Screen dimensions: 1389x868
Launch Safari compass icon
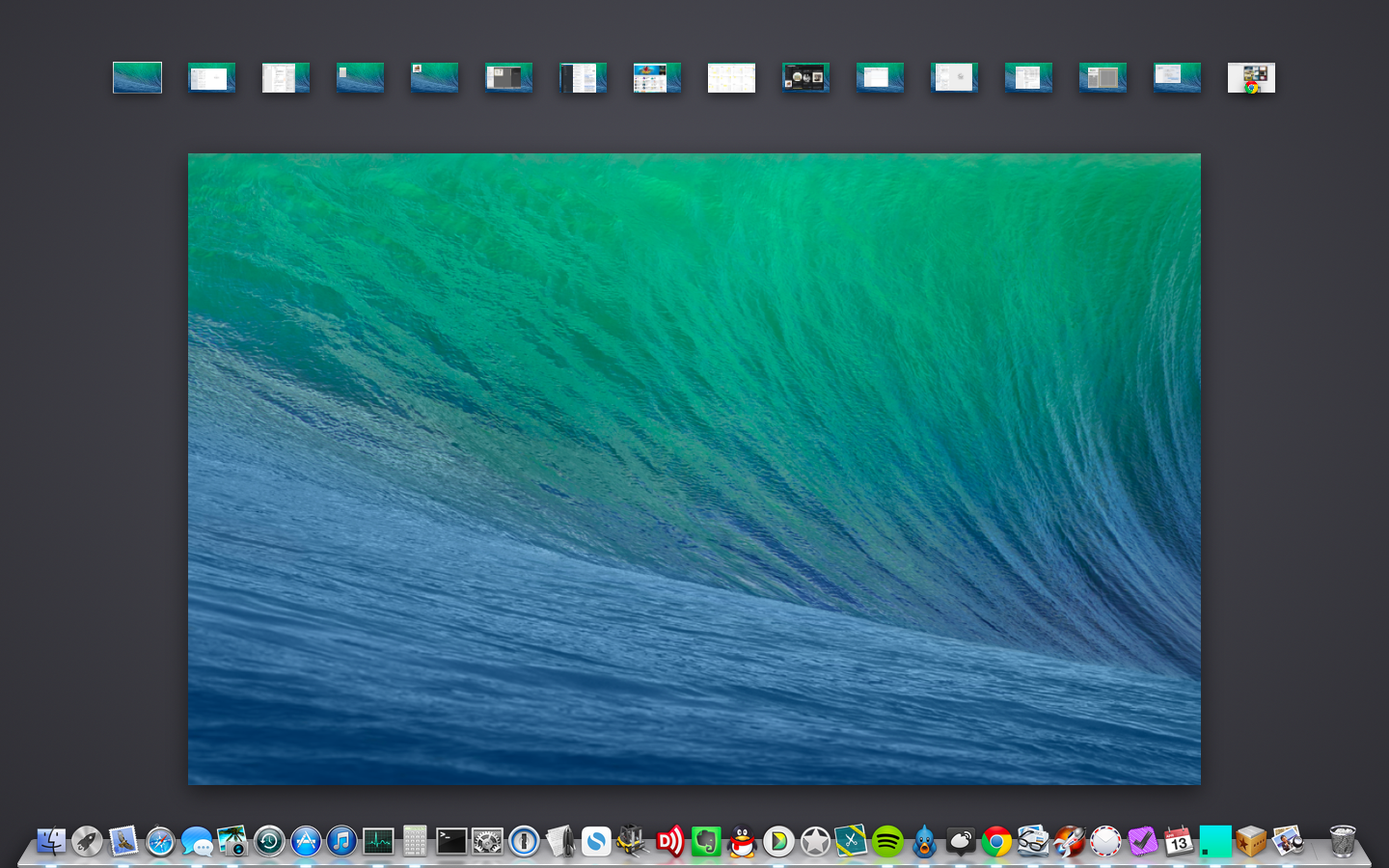coord(160,841)
